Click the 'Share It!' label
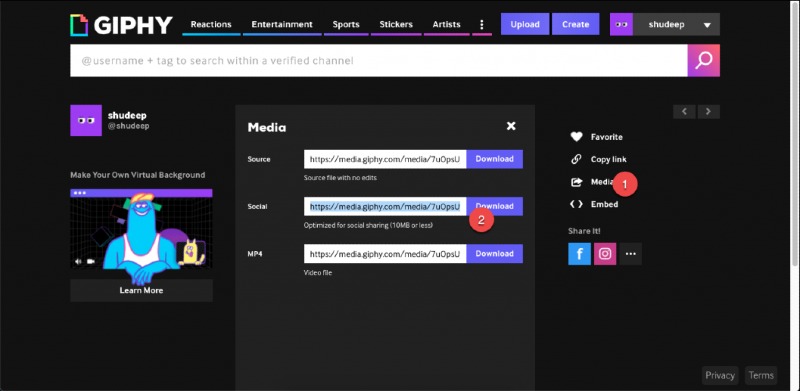800x391 pixels. point(584,231)
